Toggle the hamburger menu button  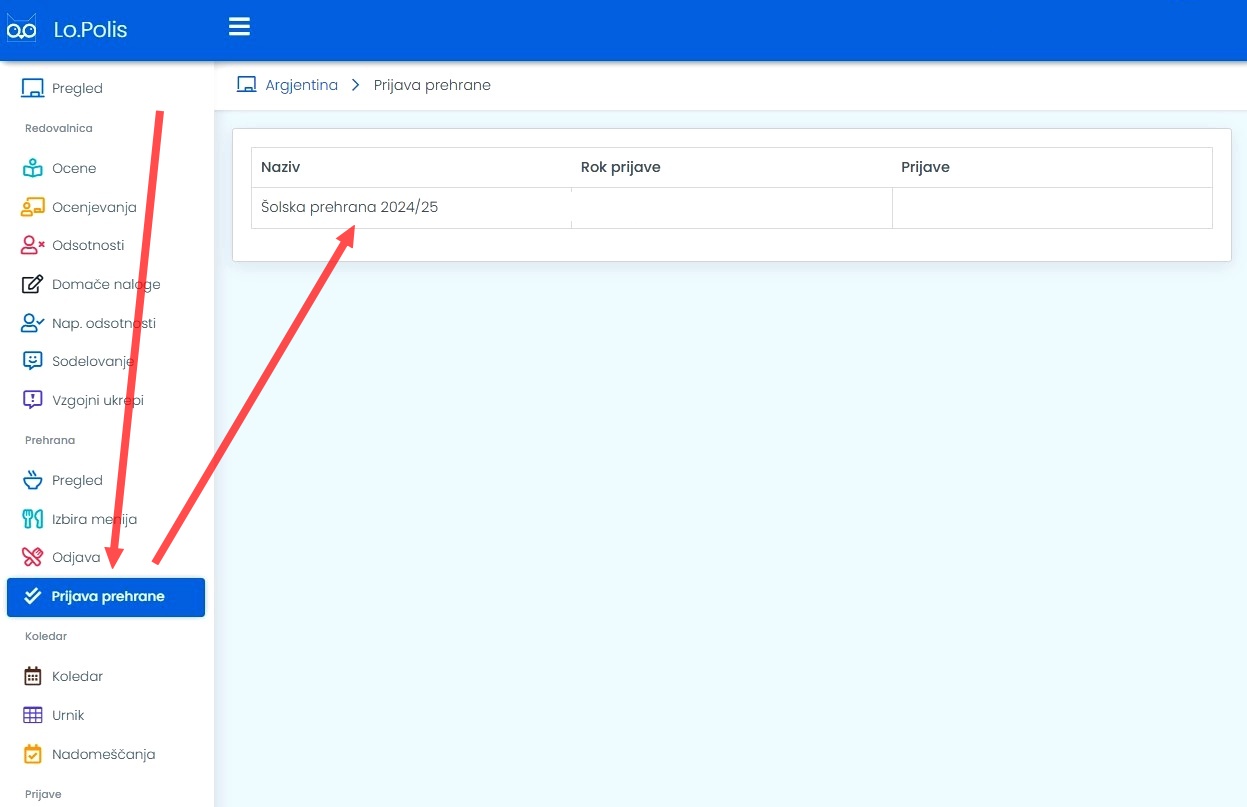(x=239, y=26)
